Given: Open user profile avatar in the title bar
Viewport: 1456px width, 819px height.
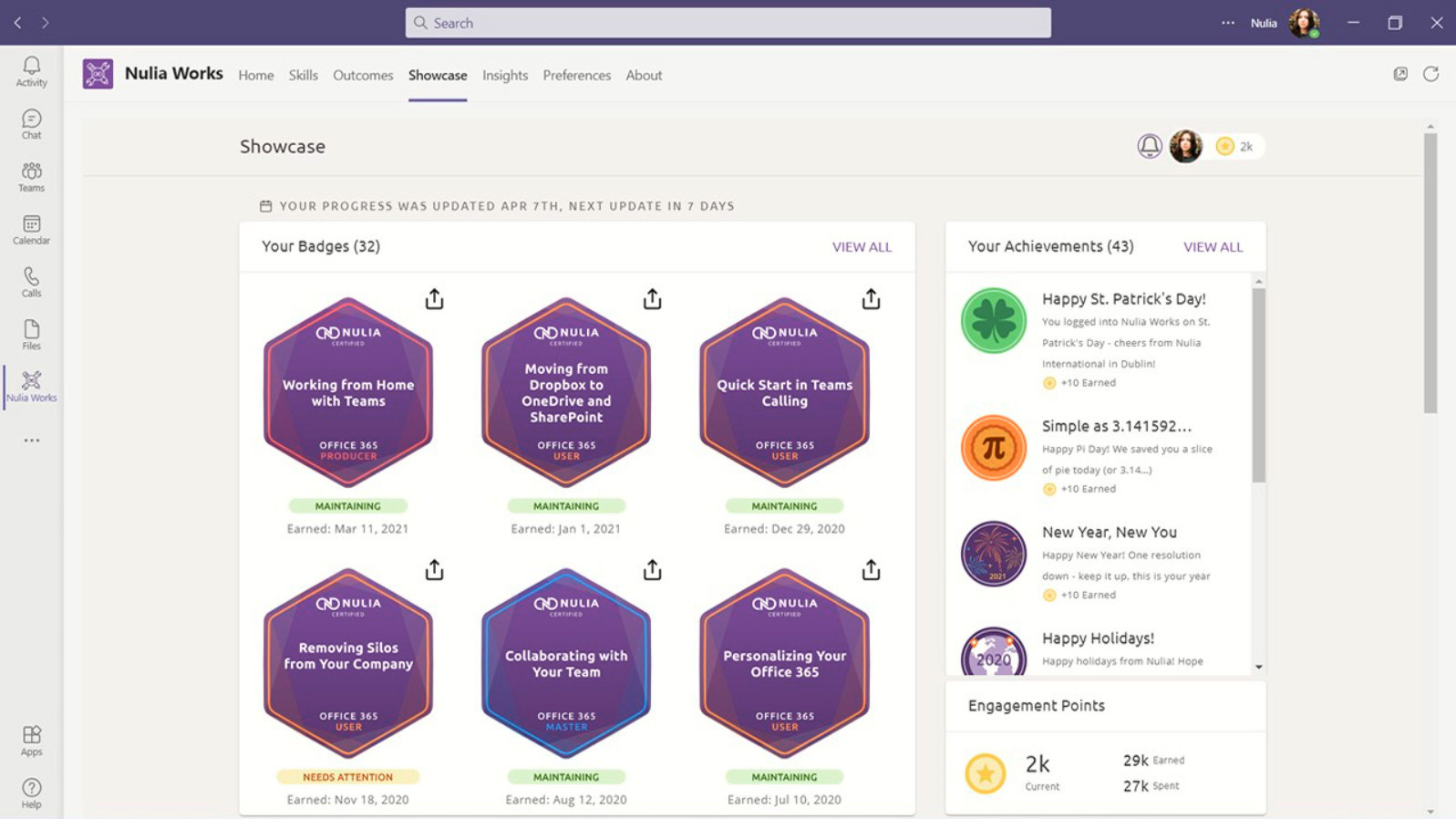Looking at the screenshot, I should (x=1304, y=23).
